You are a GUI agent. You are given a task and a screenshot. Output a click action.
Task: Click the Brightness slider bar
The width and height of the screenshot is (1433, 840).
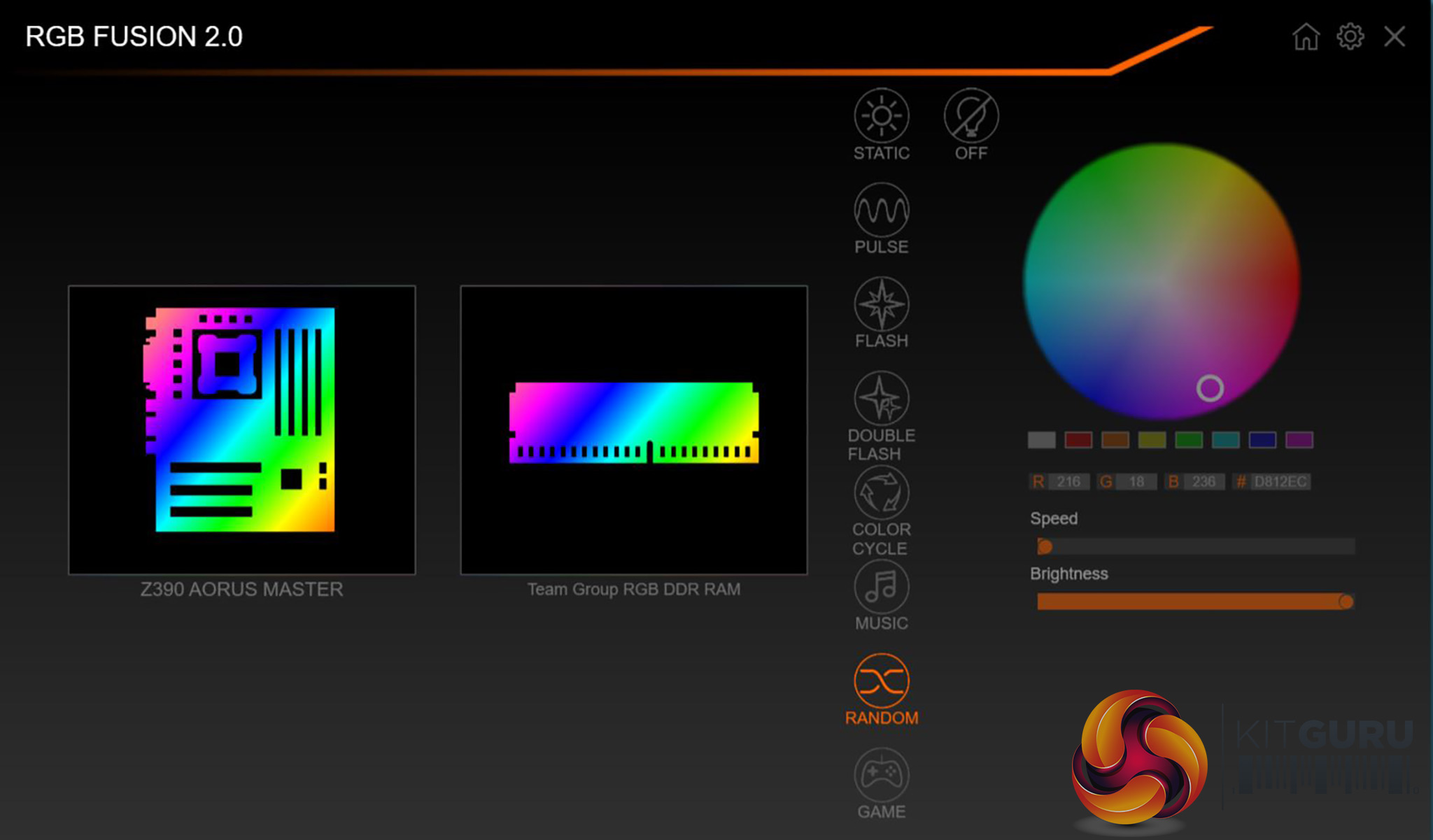click(x=1190, y=601)
